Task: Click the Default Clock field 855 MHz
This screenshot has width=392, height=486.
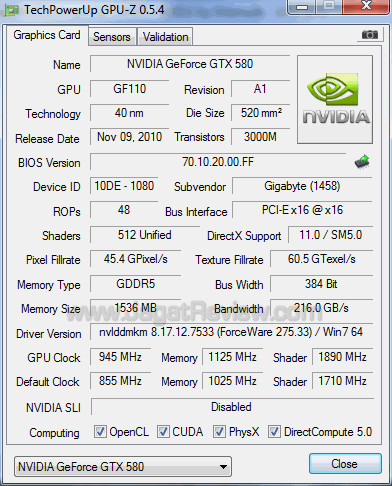Action: (120, 381)
